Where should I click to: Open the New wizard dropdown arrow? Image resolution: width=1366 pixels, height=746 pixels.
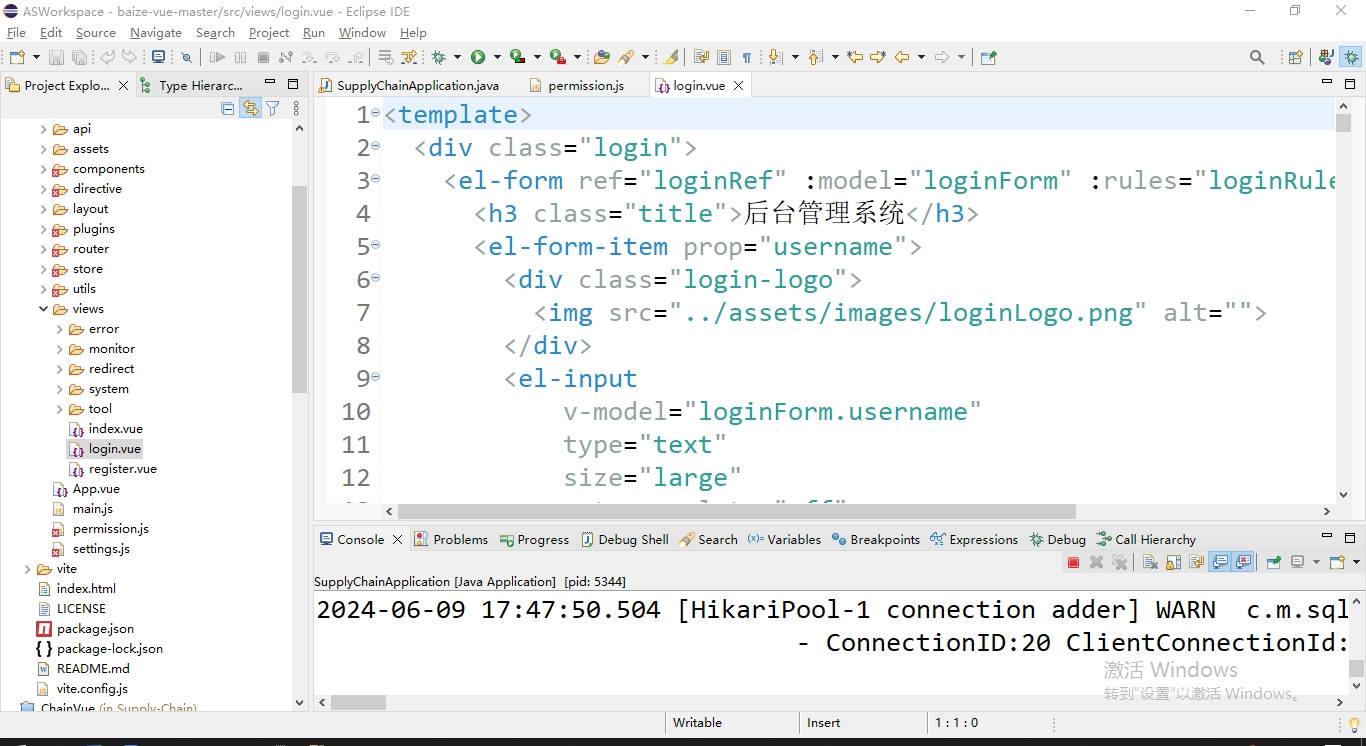[36, 57]
